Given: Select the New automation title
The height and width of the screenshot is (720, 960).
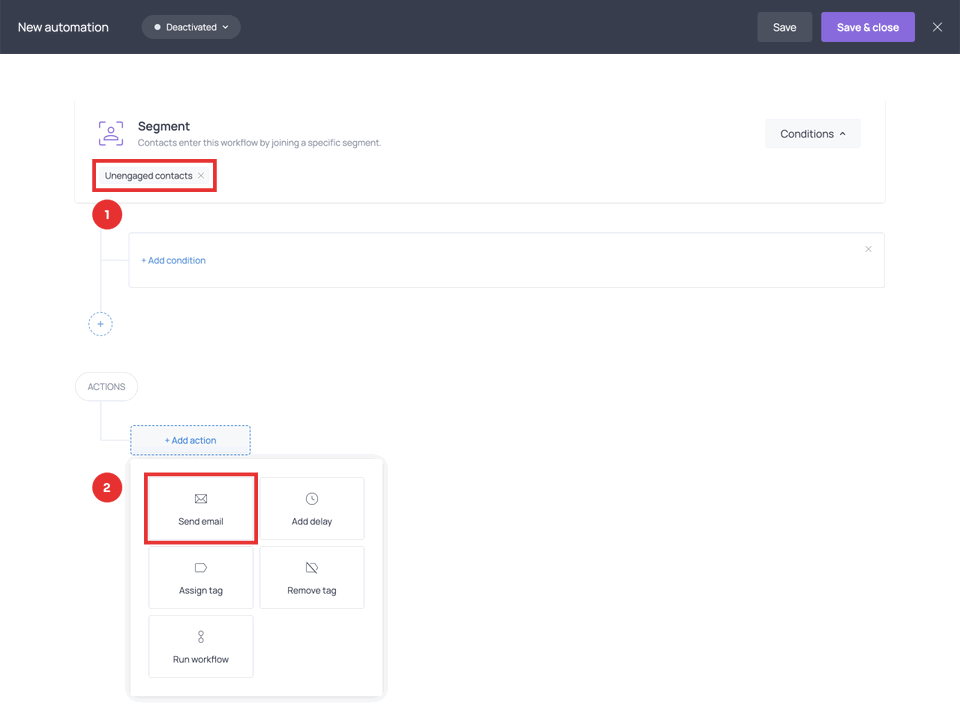Looking at the screenshot, I should pyautogui.click(x=63, y=27).
